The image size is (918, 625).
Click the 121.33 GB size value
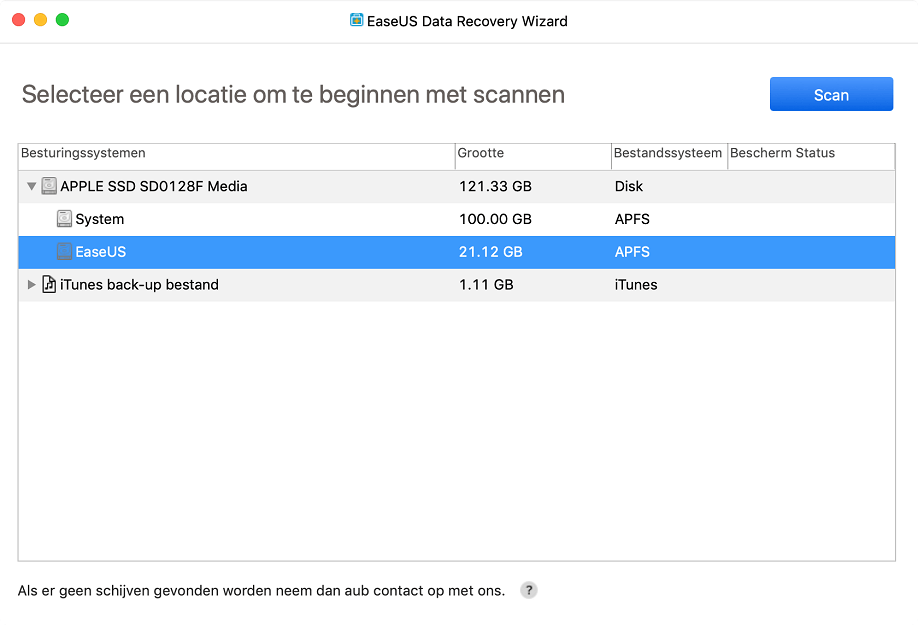pyautogui.click(x=495, y=186)
